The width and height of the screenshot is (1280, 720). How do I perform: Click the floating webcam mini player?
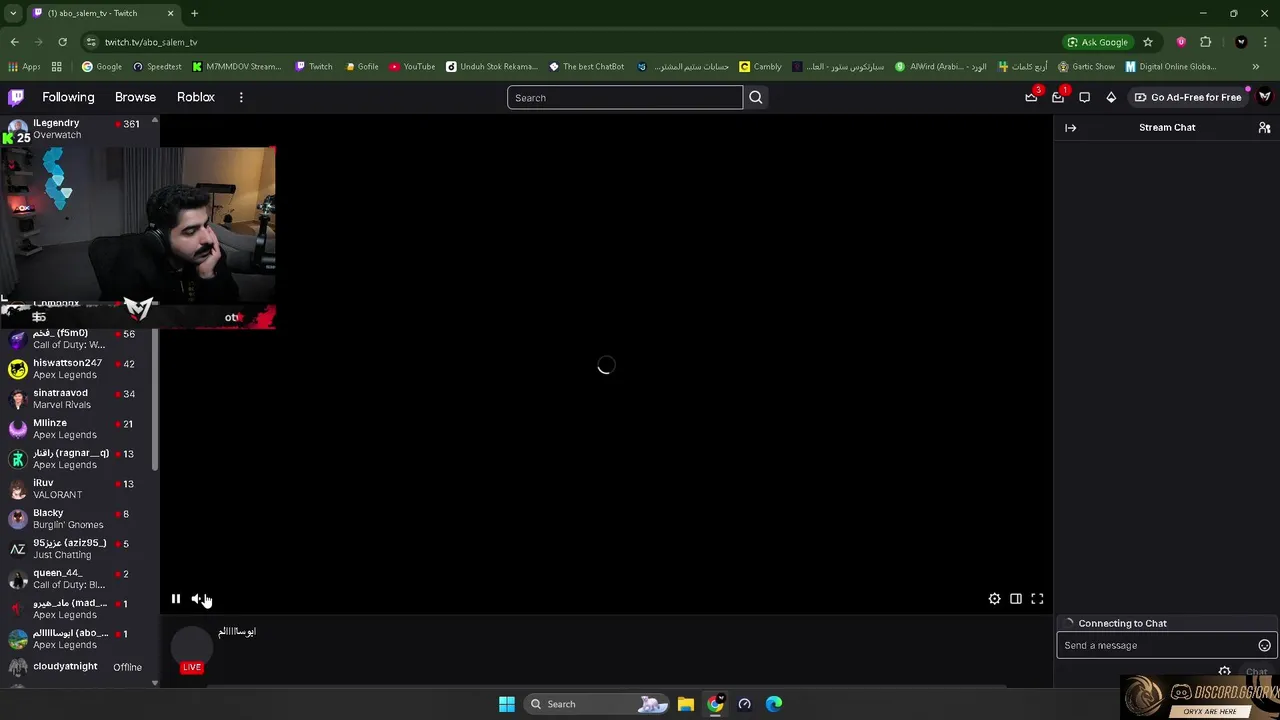(x=138, y=238)
